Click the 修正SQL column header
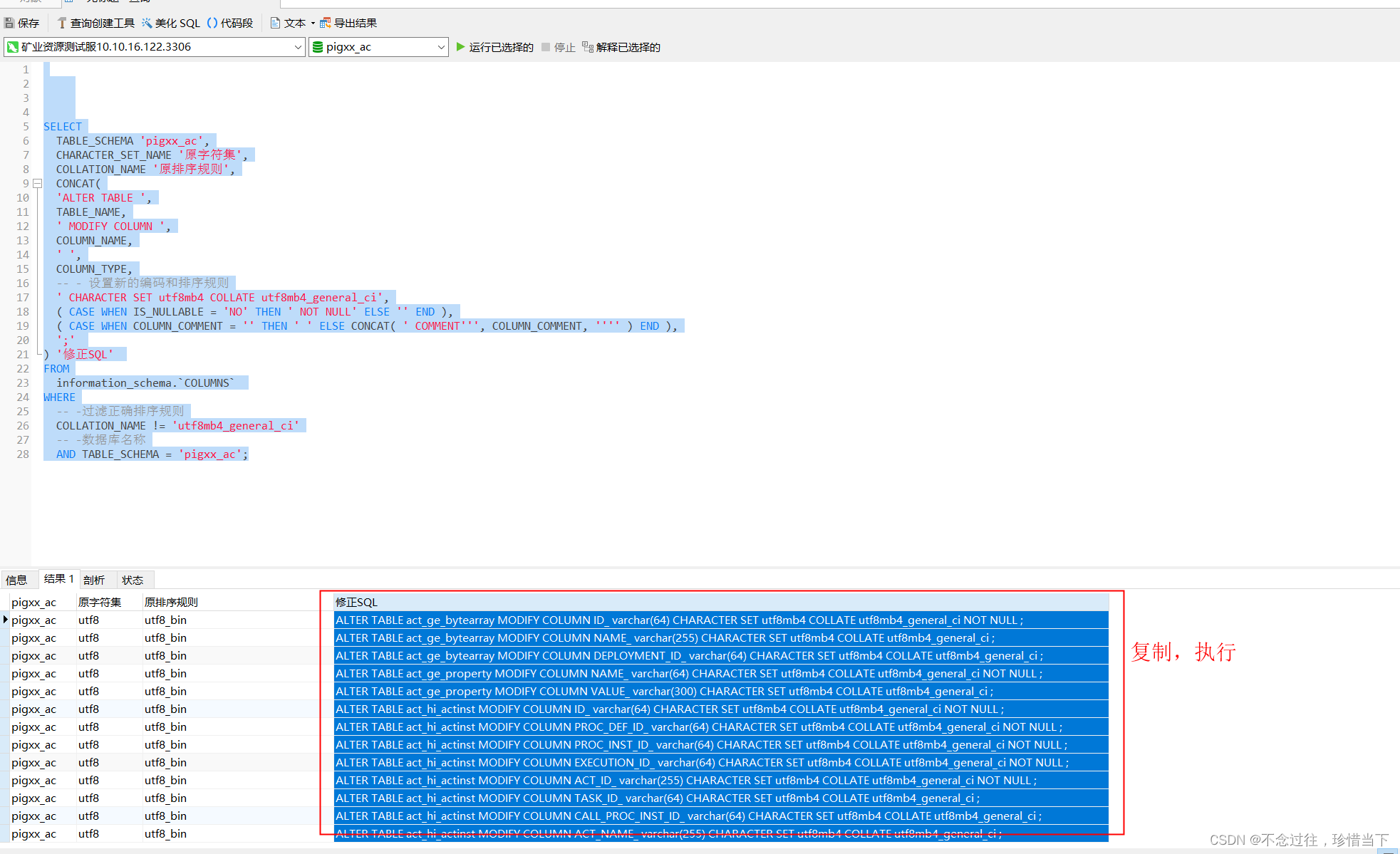Viewport: 1400px width, 854px height. pyautogui.click(x=356, y=603)
